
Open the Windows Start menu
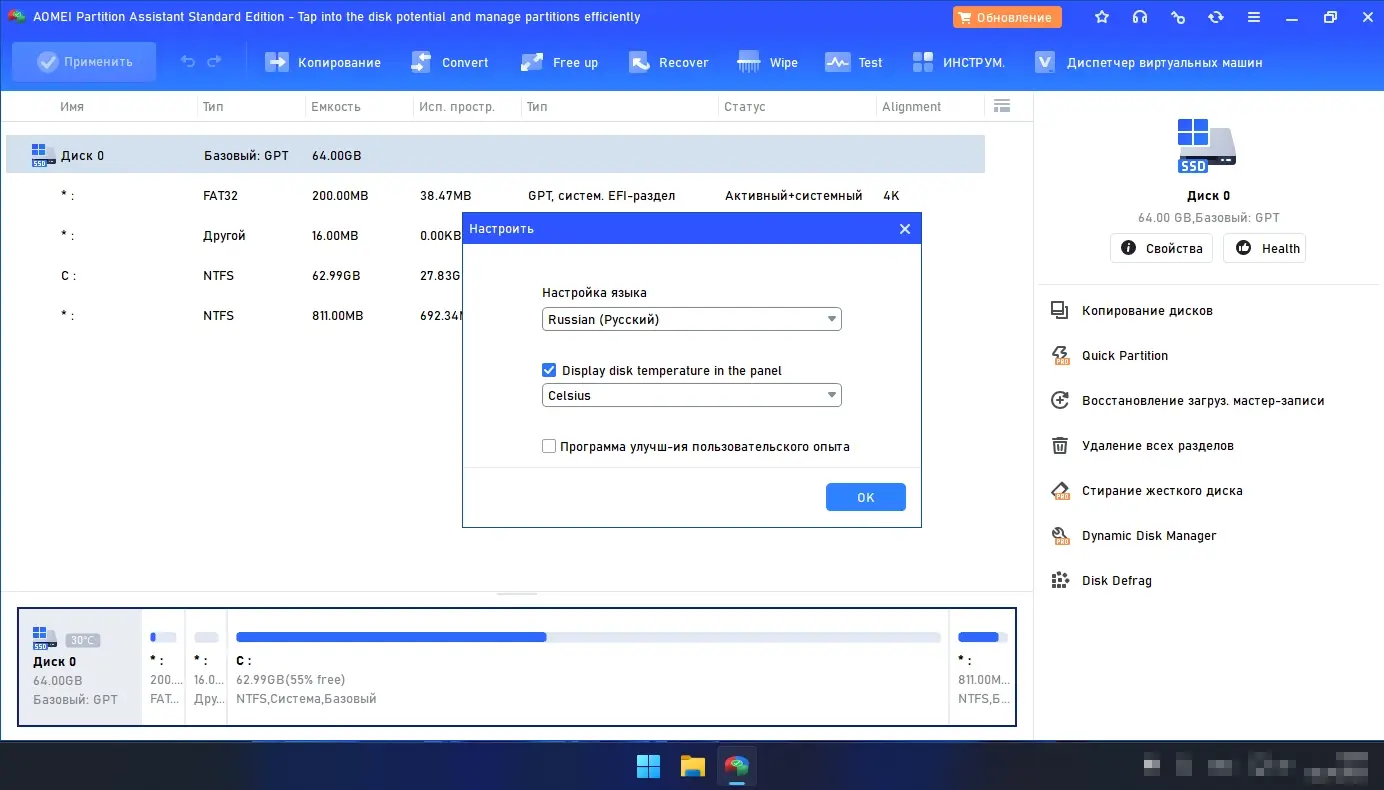point(648,767)
